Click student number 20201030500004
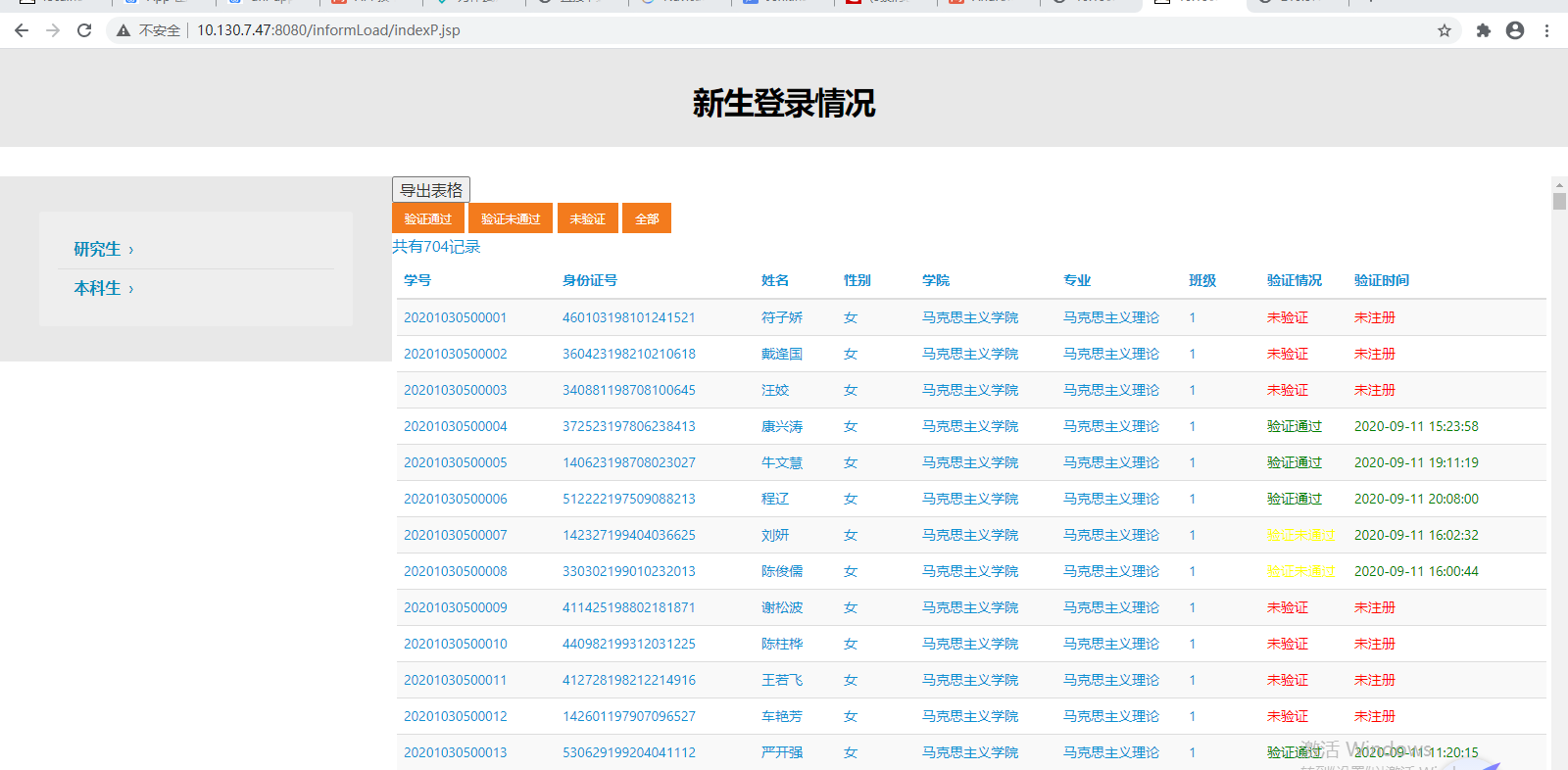This screenshot has width=1568, height=770. point(456,426)
